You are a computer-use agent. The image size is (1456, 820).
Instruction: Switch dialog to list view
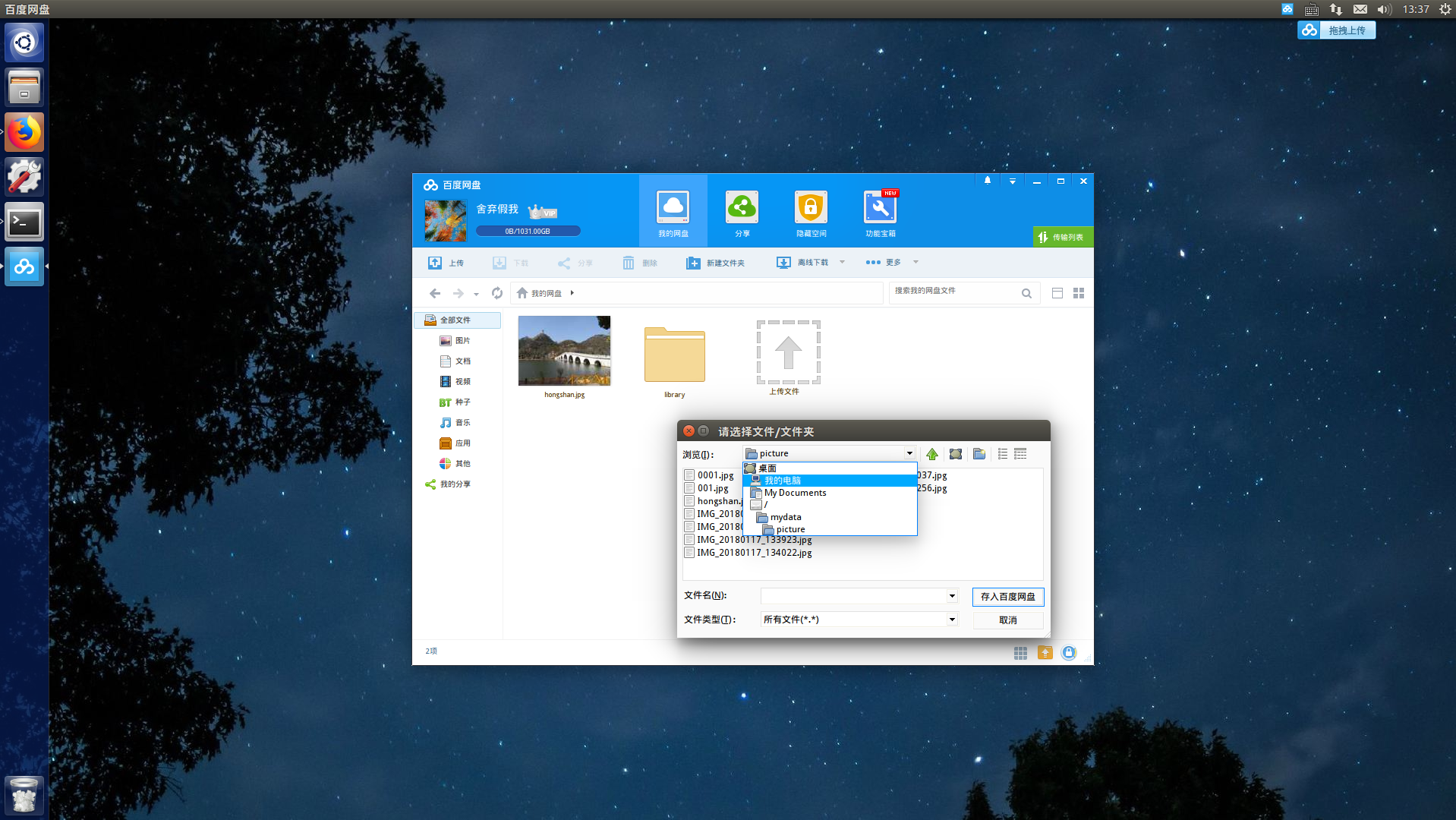point(1003,454)
